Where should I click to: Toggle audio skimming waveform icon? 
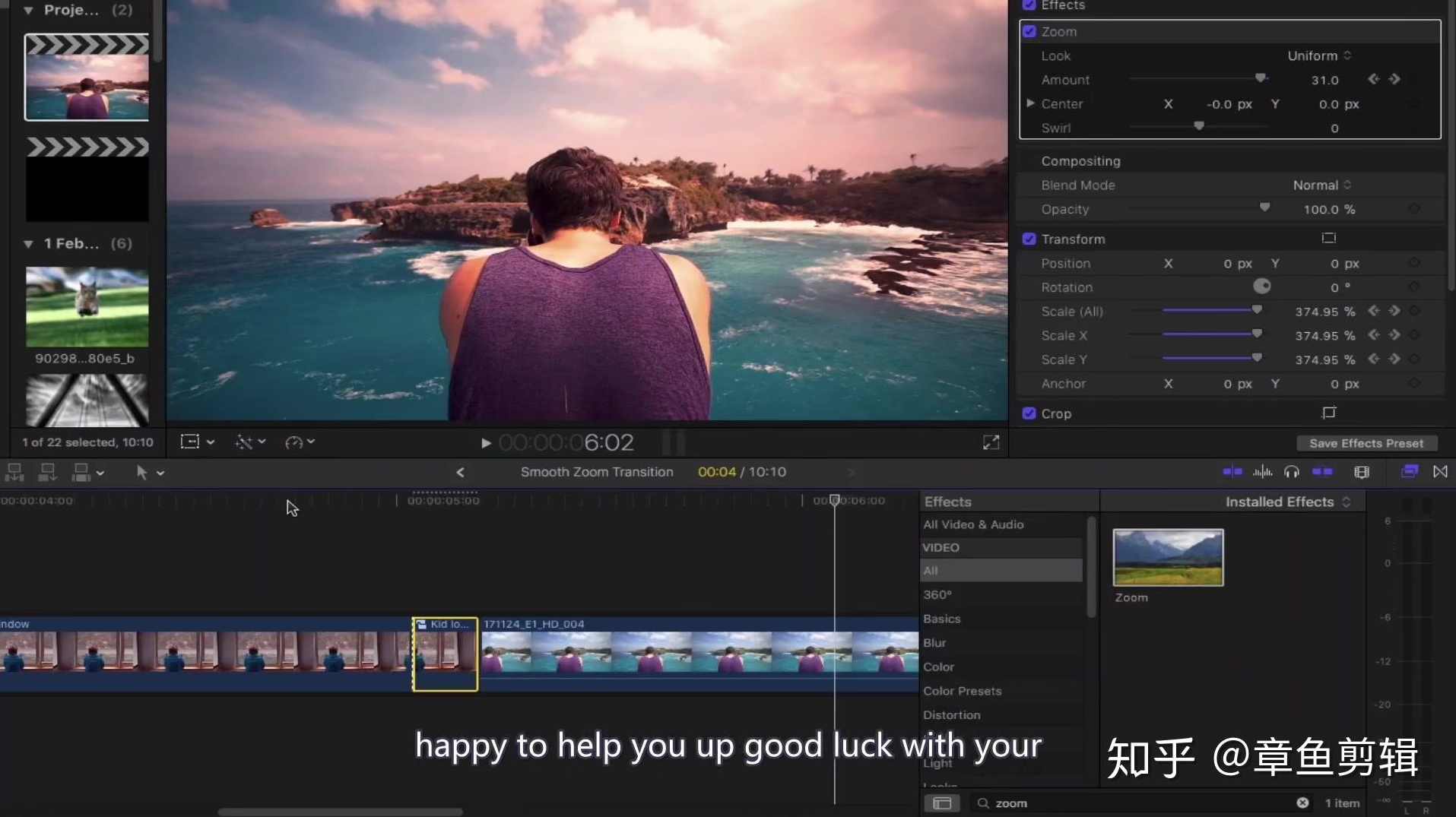tap(1262, 472)
